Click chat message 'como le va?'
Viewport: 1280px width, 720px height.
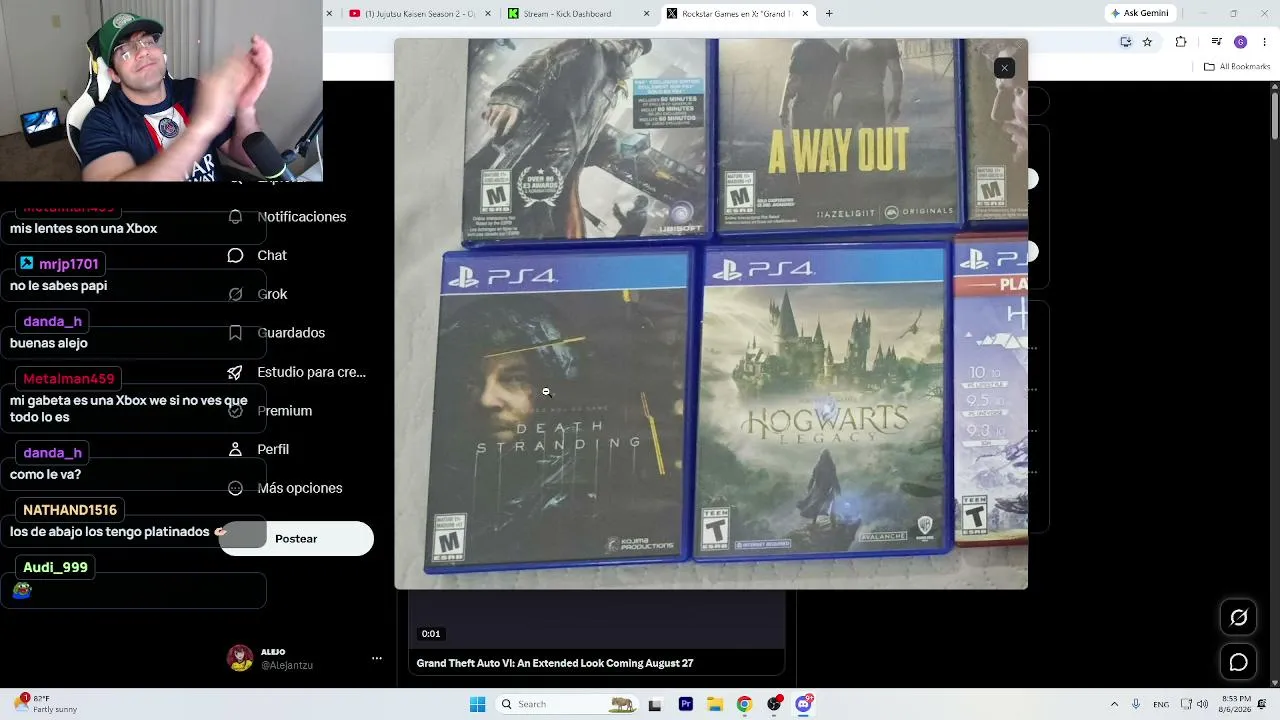pyautogui.click(x=45, y=475)
